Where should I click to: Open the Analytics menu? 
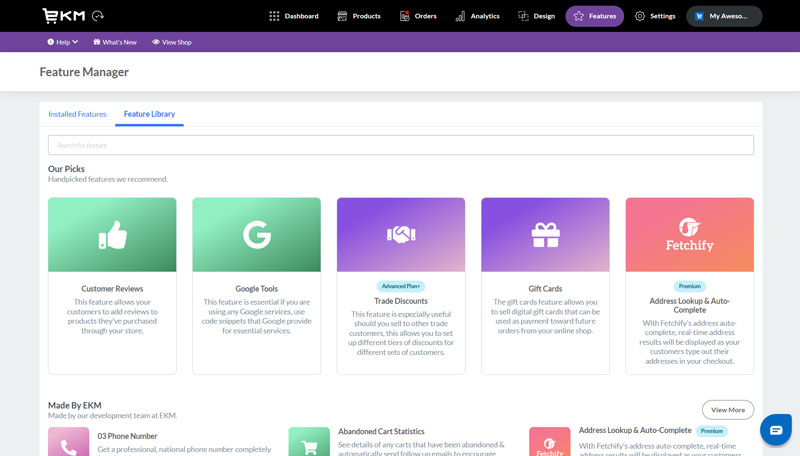click(x=478, y=16)
